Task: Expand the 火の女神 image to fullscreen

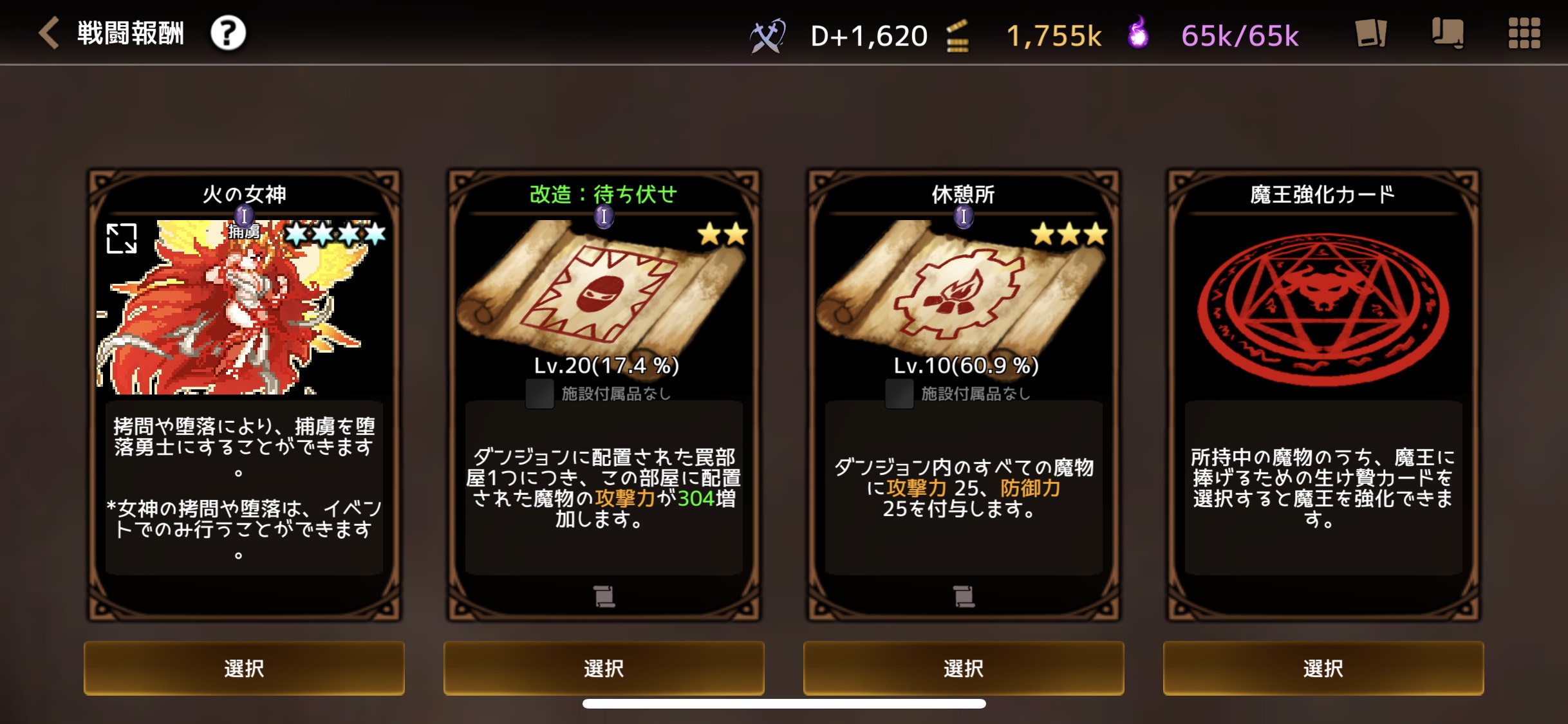Action: pos(122,238)
